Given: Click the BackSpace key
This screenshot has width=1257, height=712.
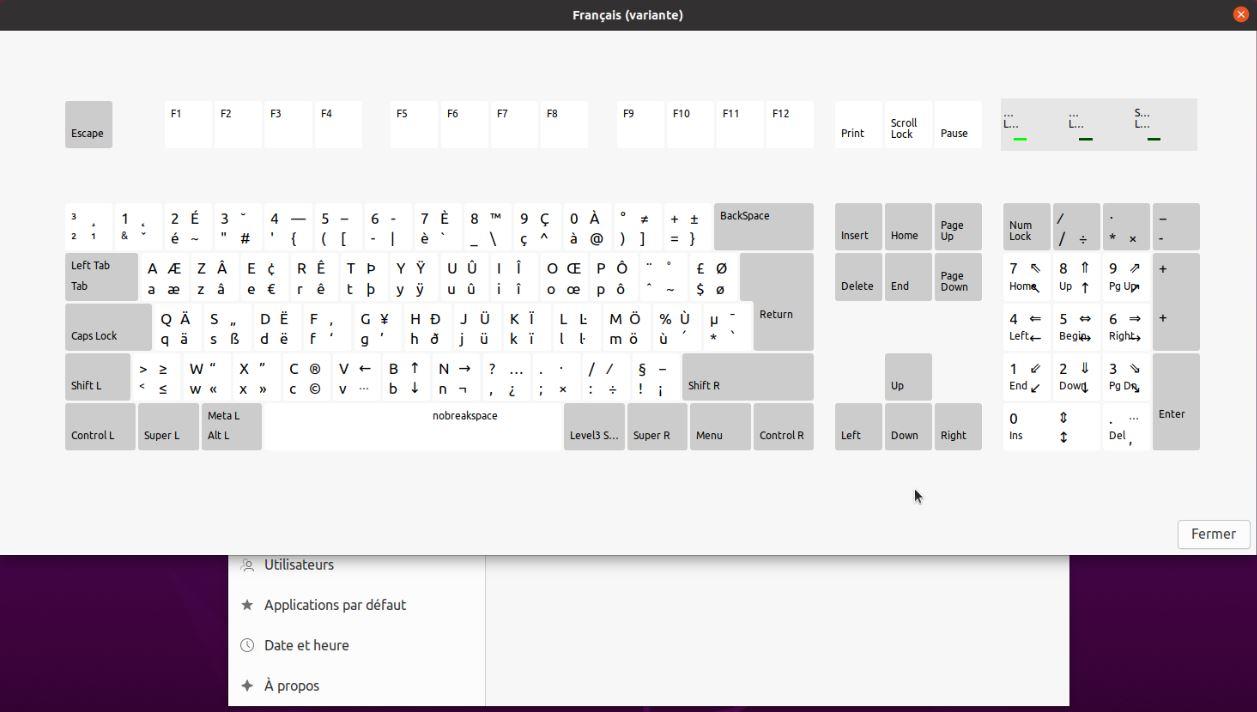Looking at the screenshot, I should click(x=764, y=227).
